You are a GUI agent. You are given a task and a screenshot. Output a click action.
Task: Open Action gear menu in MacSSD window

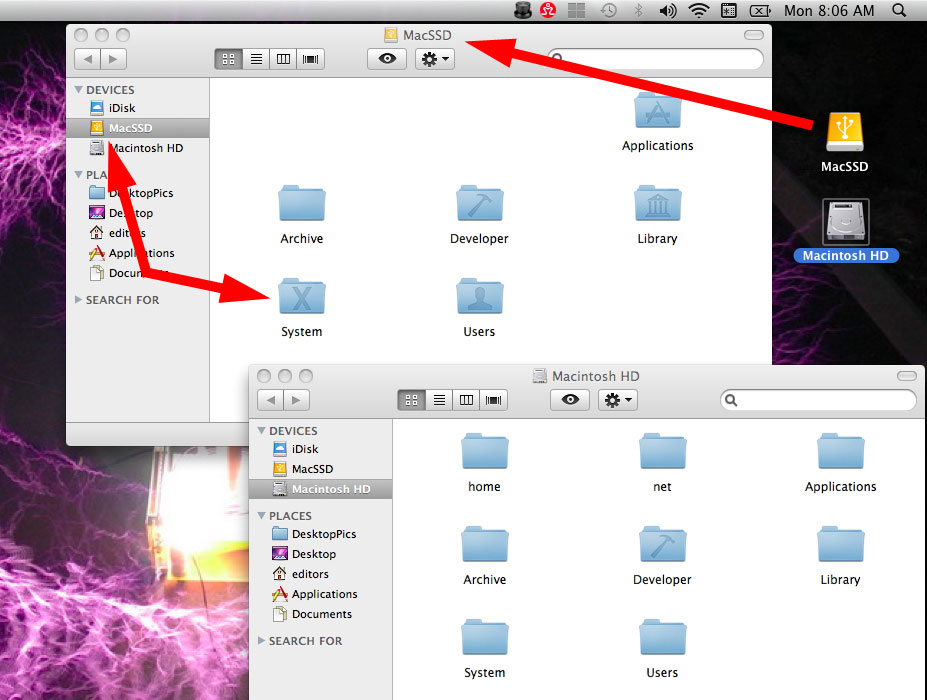pyautogui.click(x=435, y=59)
